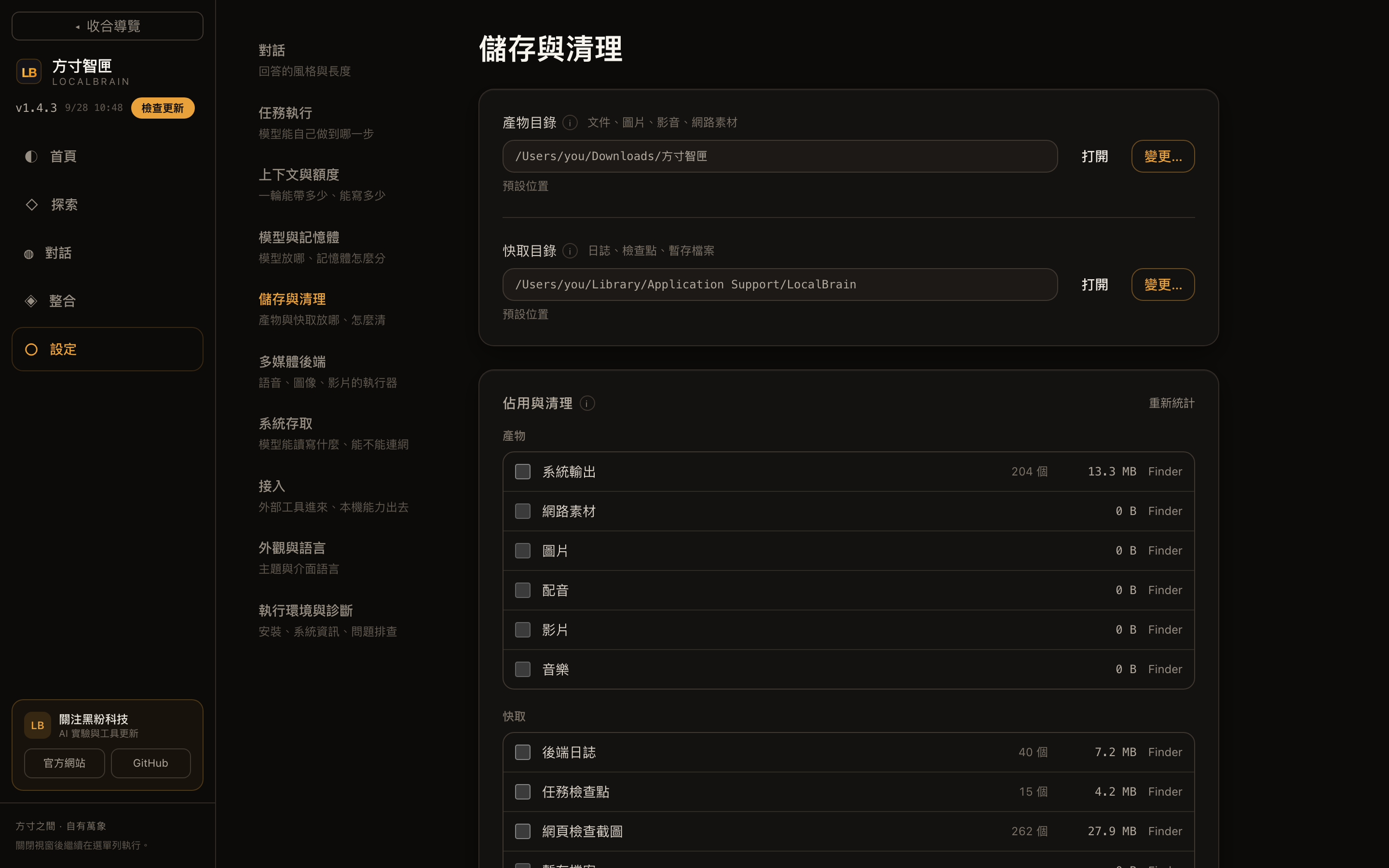Image resolution: width=1389 pixels, height=868 pixels.
Task: Click 變更... for the 快取目錄 path
Action: [x=1163, y=285]
